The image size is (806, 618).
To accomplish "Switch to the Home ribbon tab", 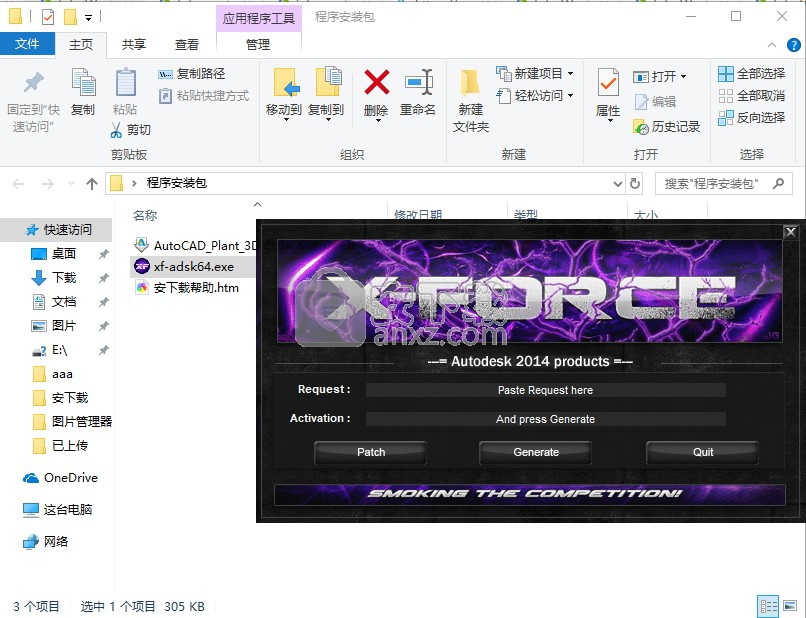I will tap(81, 45).
